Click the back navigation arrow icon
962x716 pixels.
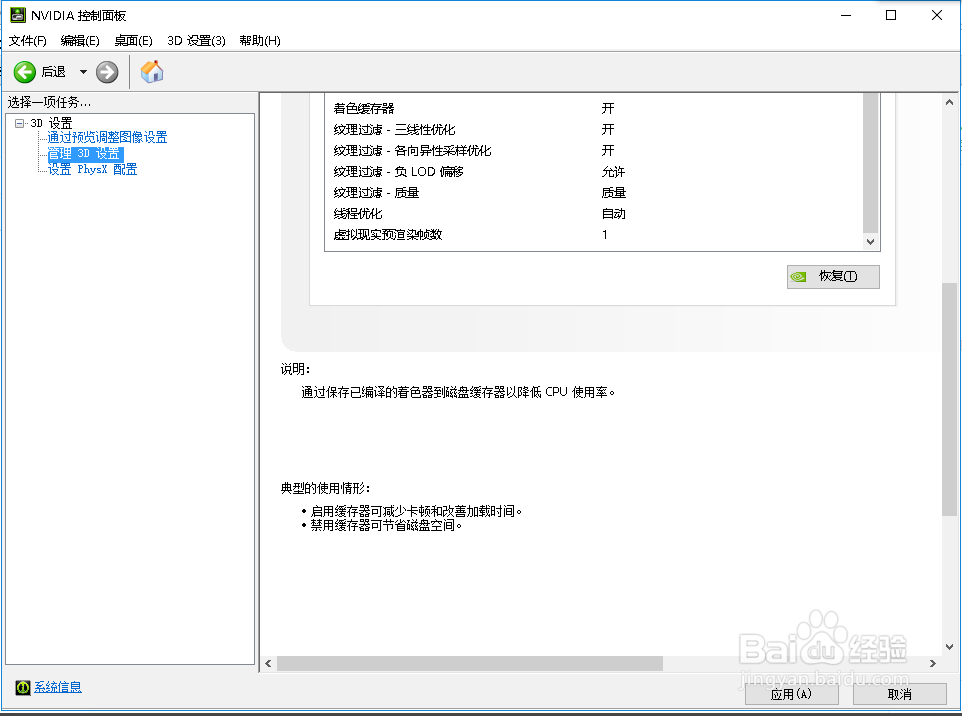click(23, 71)
